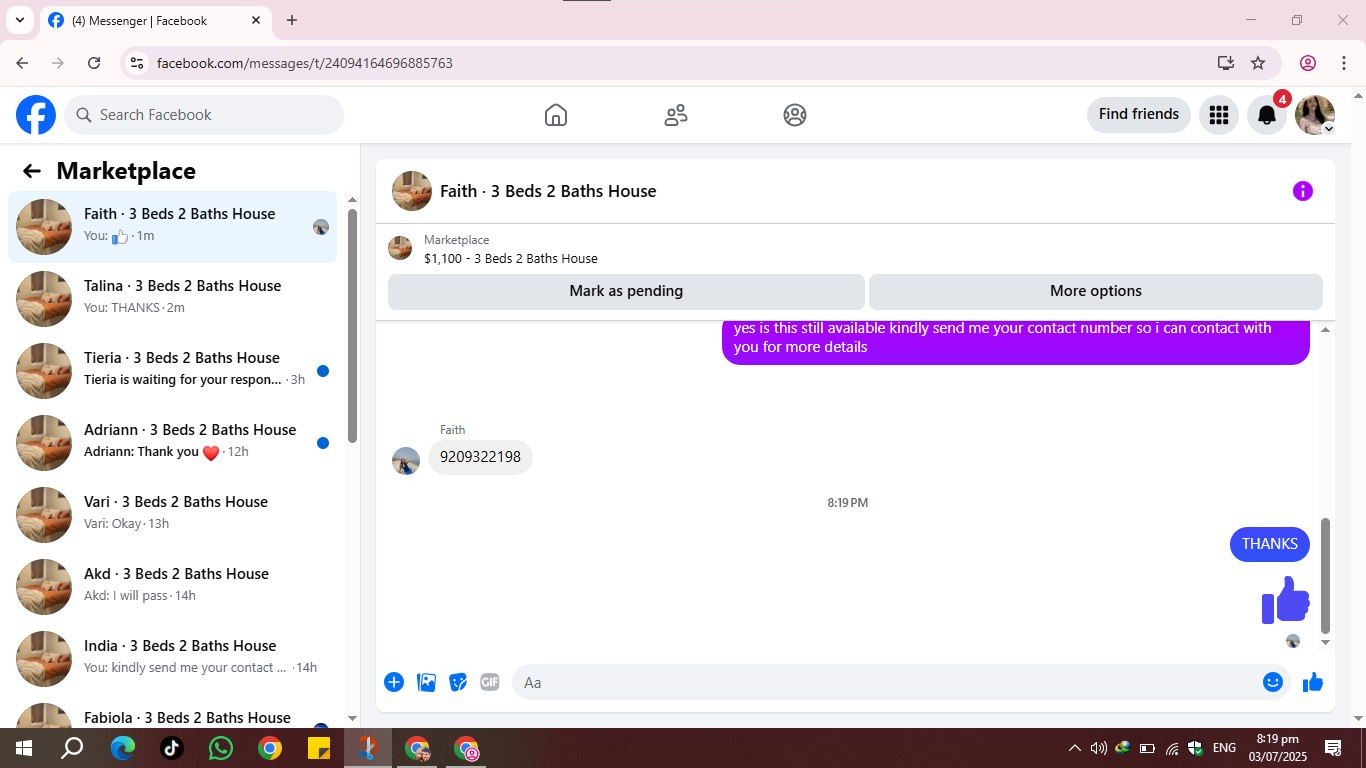The image size is (1366, 768).
Task: View site information icon beside the URL
Action: (x=137, y=63)
